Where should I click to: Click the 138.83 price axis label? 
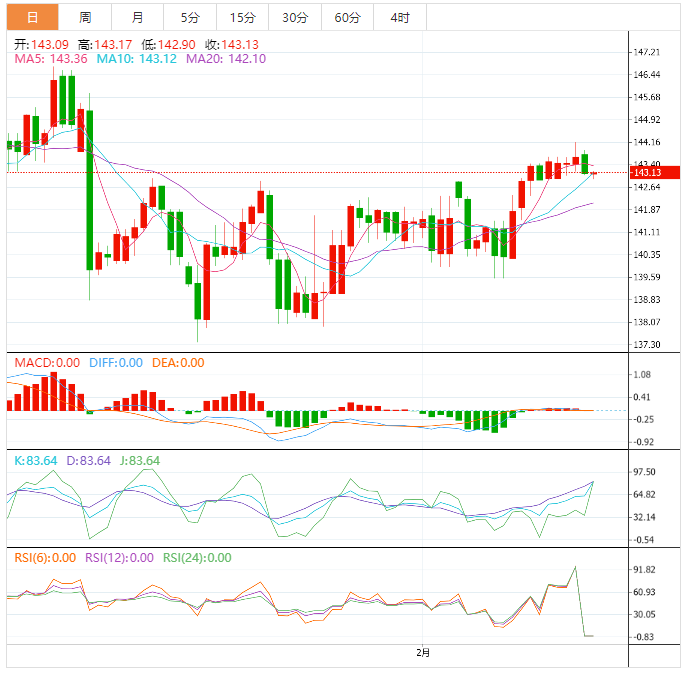click(647, 300)
